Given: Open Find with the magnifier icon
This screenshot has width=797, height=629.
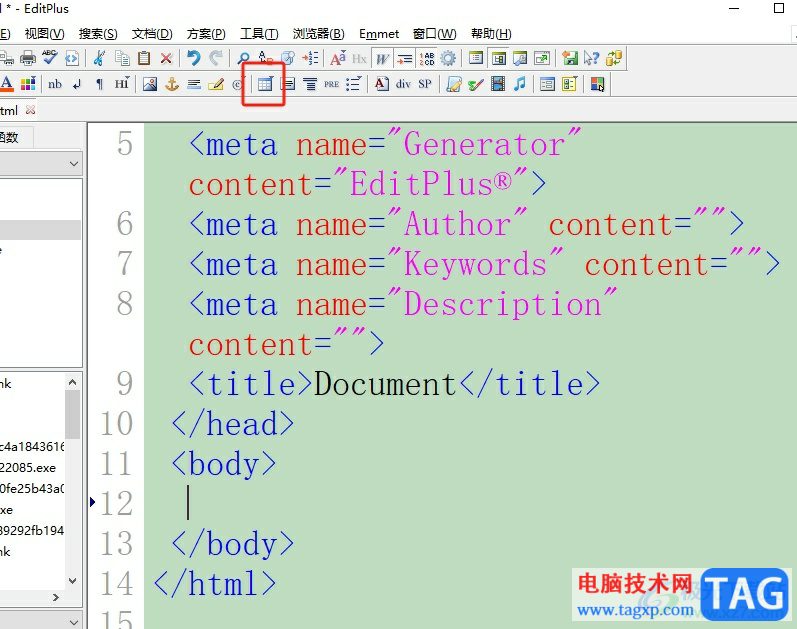Looking at the screenshot, I should [243, 58].
